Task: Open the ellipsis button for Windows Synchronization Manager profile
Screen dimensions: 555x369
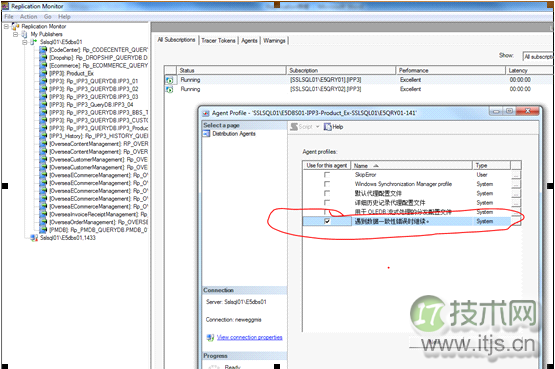Action: click(516, 184)
